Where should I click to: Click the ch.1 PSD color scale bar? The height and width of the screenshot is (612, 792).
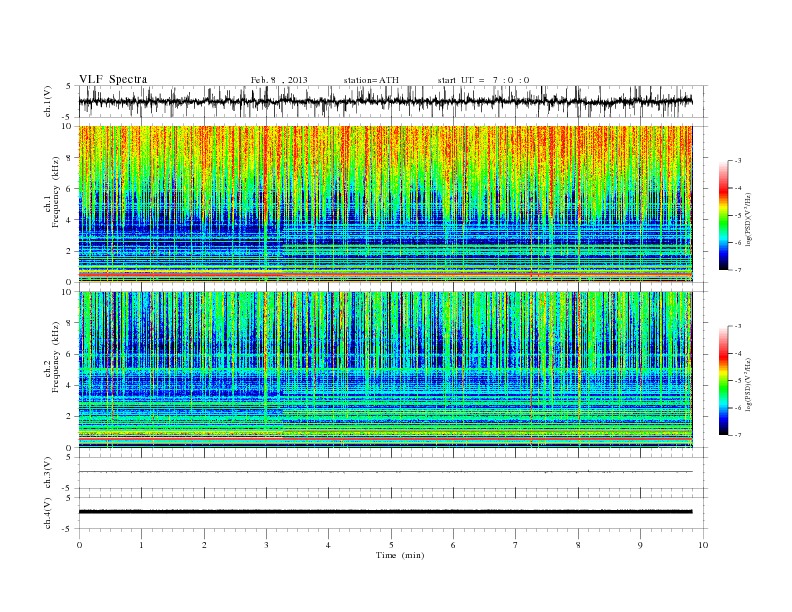tap(723, 215)
